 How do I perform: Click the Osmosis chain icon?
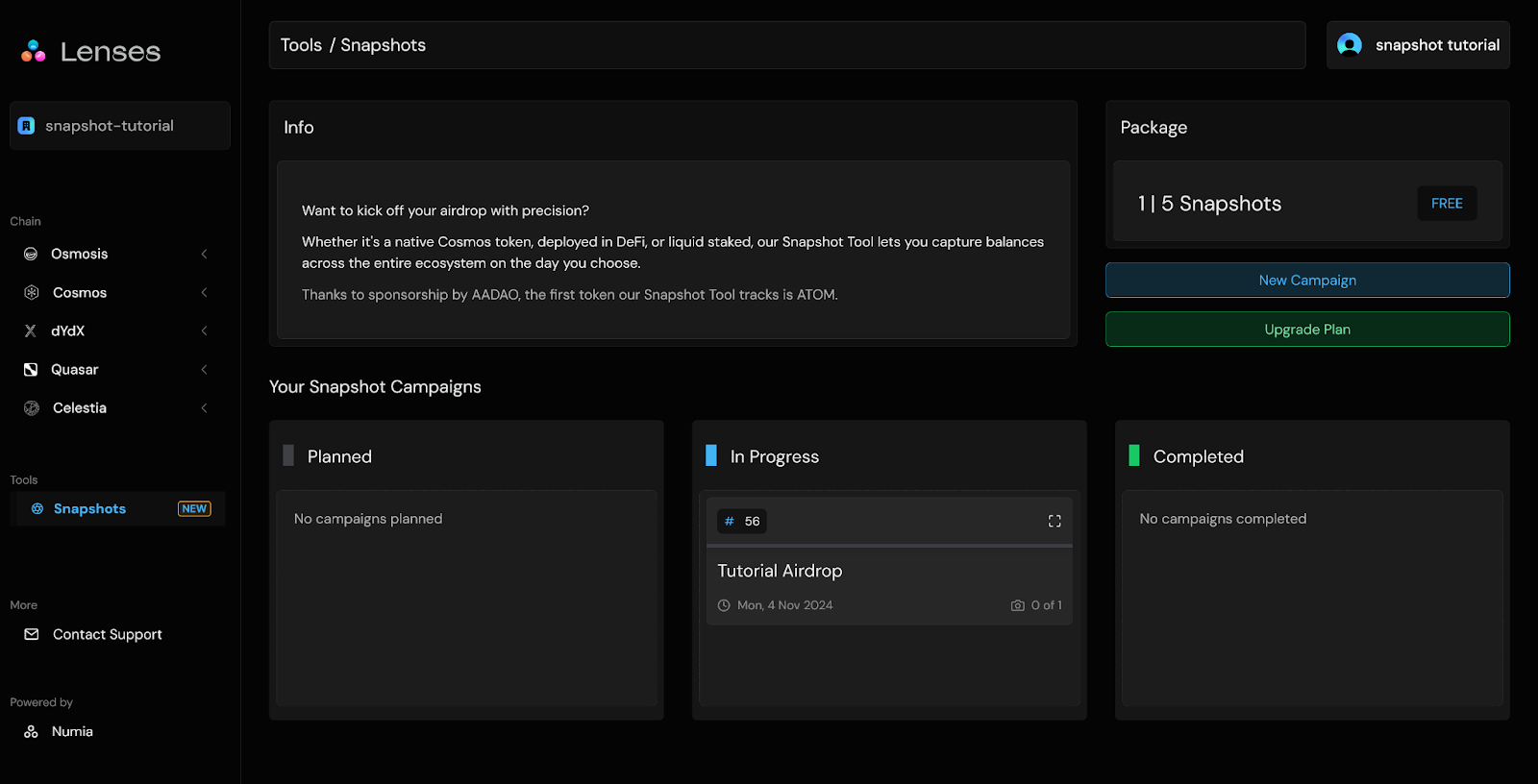(31, 254)
